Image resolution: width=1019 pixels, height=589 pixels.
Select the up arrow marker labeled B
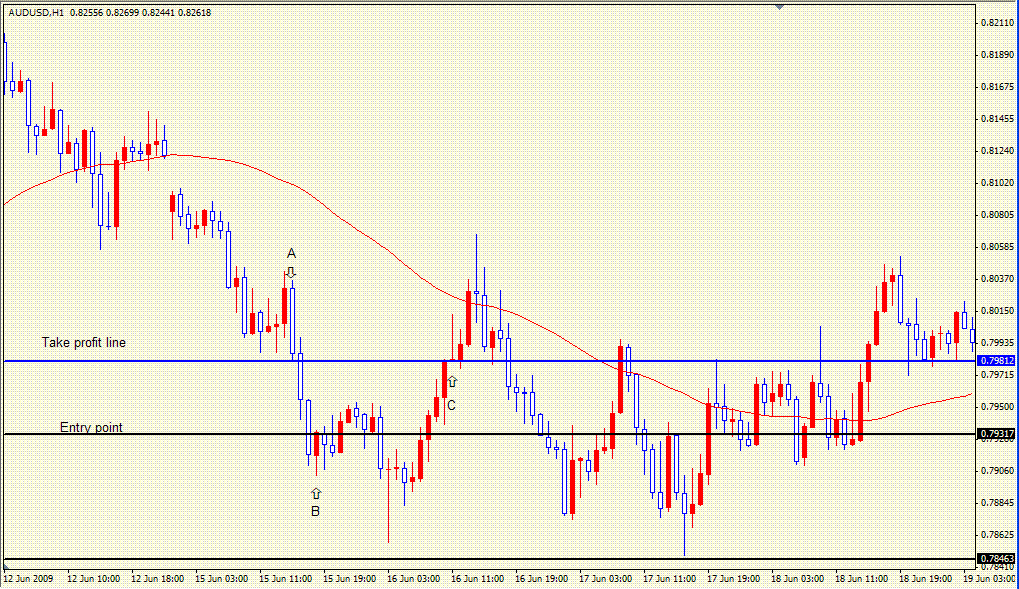pos(316,491)
